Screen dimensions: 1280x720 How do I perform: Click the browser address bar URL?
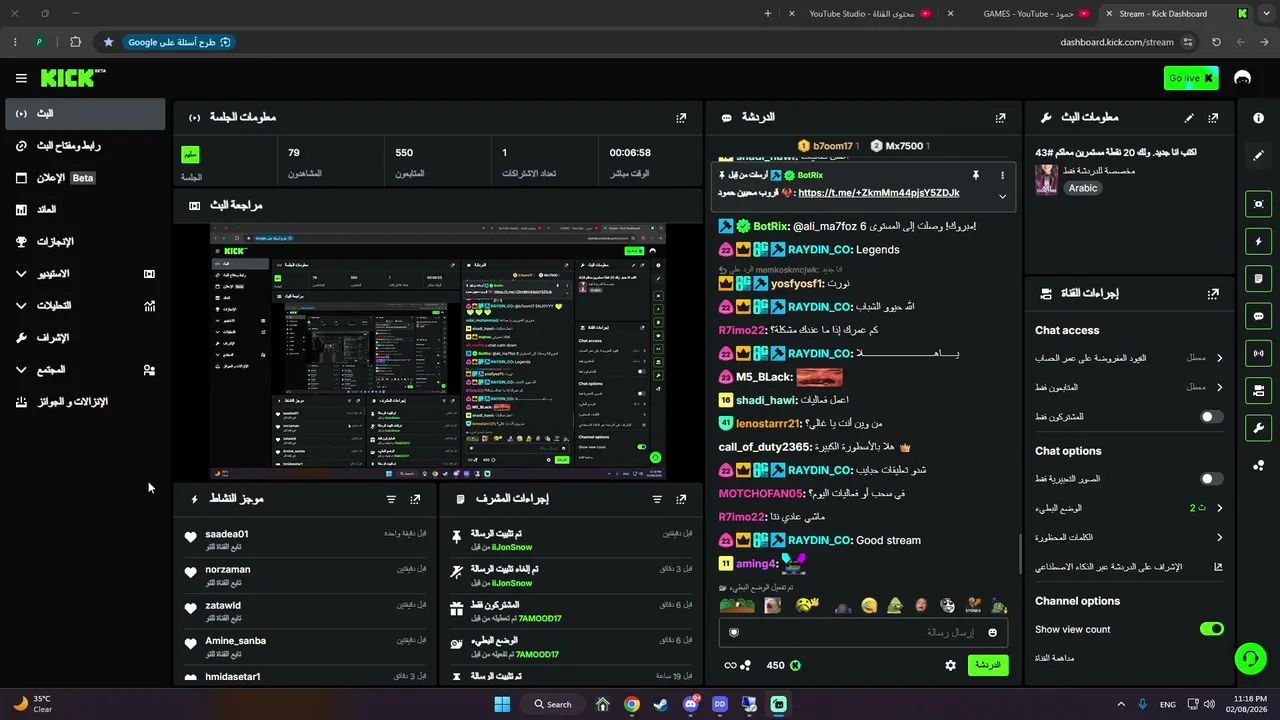(x=1117, y=42)
